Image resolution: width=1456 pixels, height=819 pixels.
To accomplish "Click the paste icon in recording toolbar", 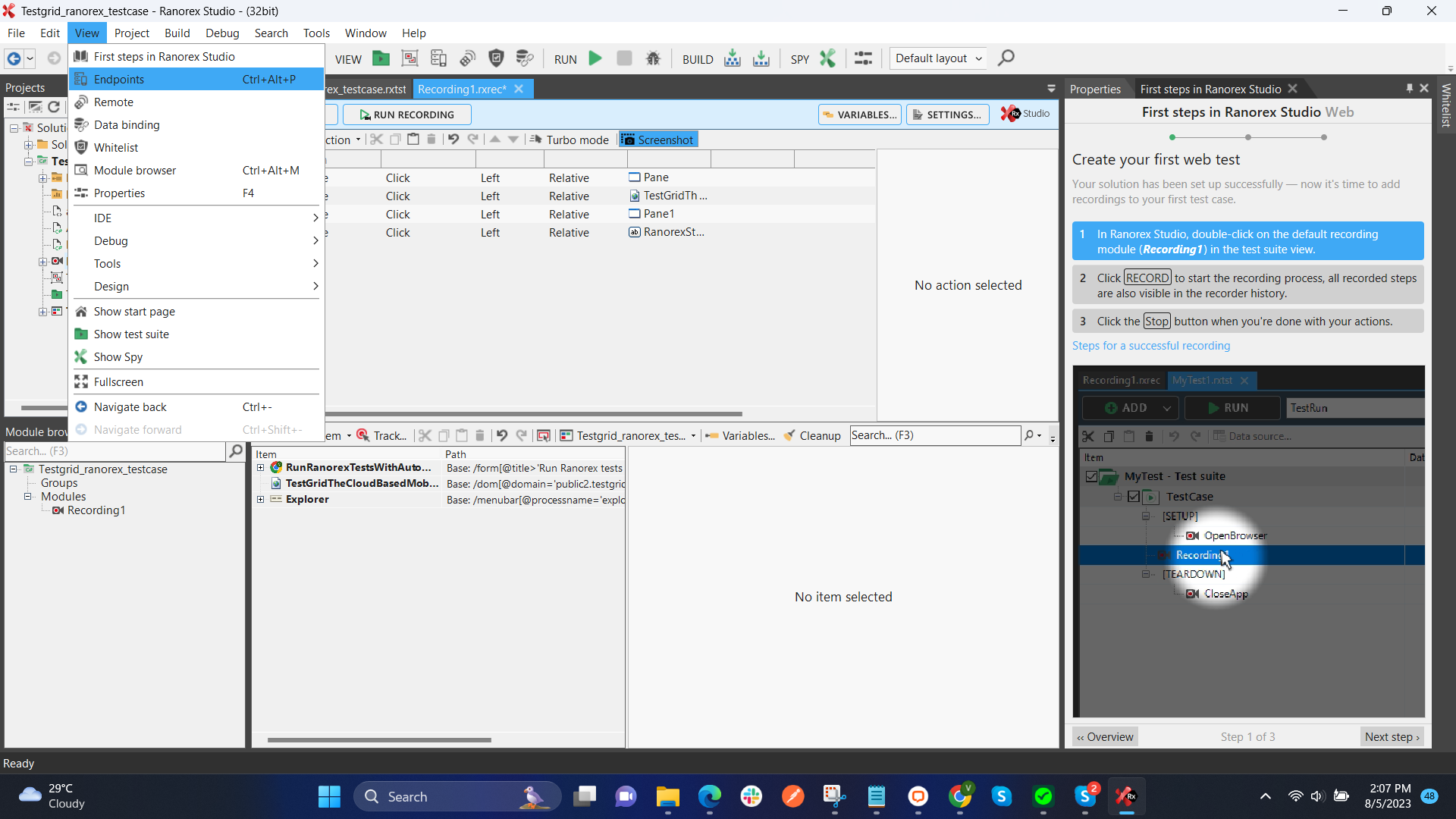I will 413,140.
